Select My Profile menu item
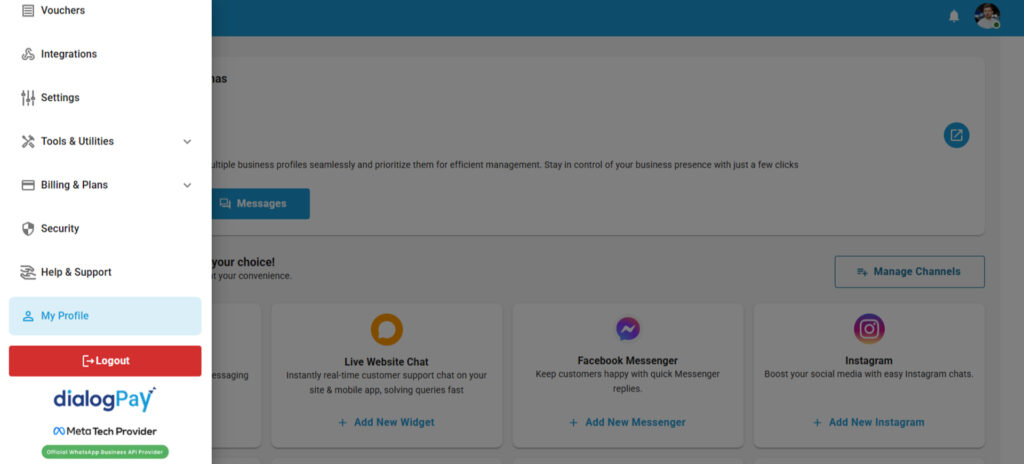The image size is (1024, 464). pos(105,316)
